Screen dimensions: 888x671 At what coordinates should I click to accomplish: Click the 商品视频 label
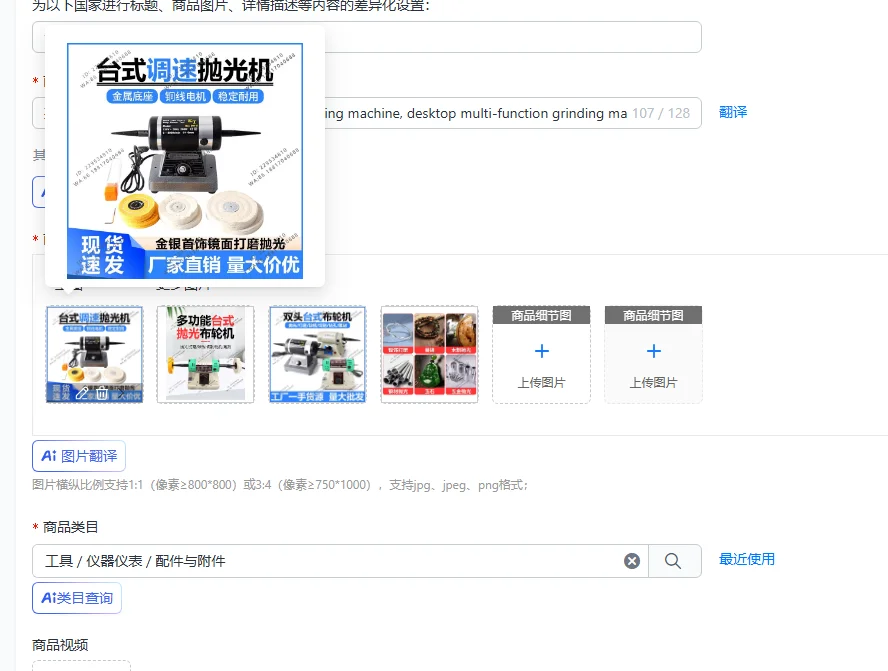(60, 645)
